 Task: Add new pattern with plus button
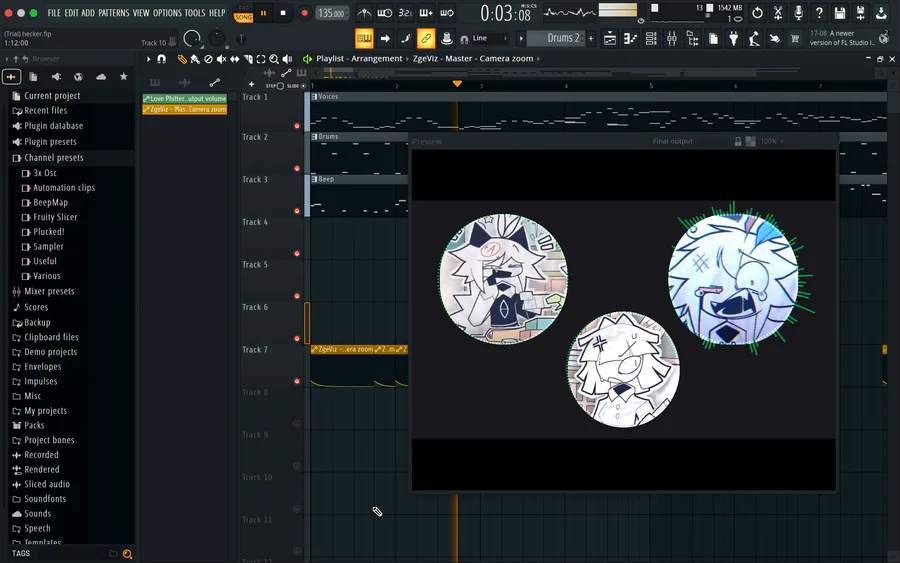tap(591, 38)
